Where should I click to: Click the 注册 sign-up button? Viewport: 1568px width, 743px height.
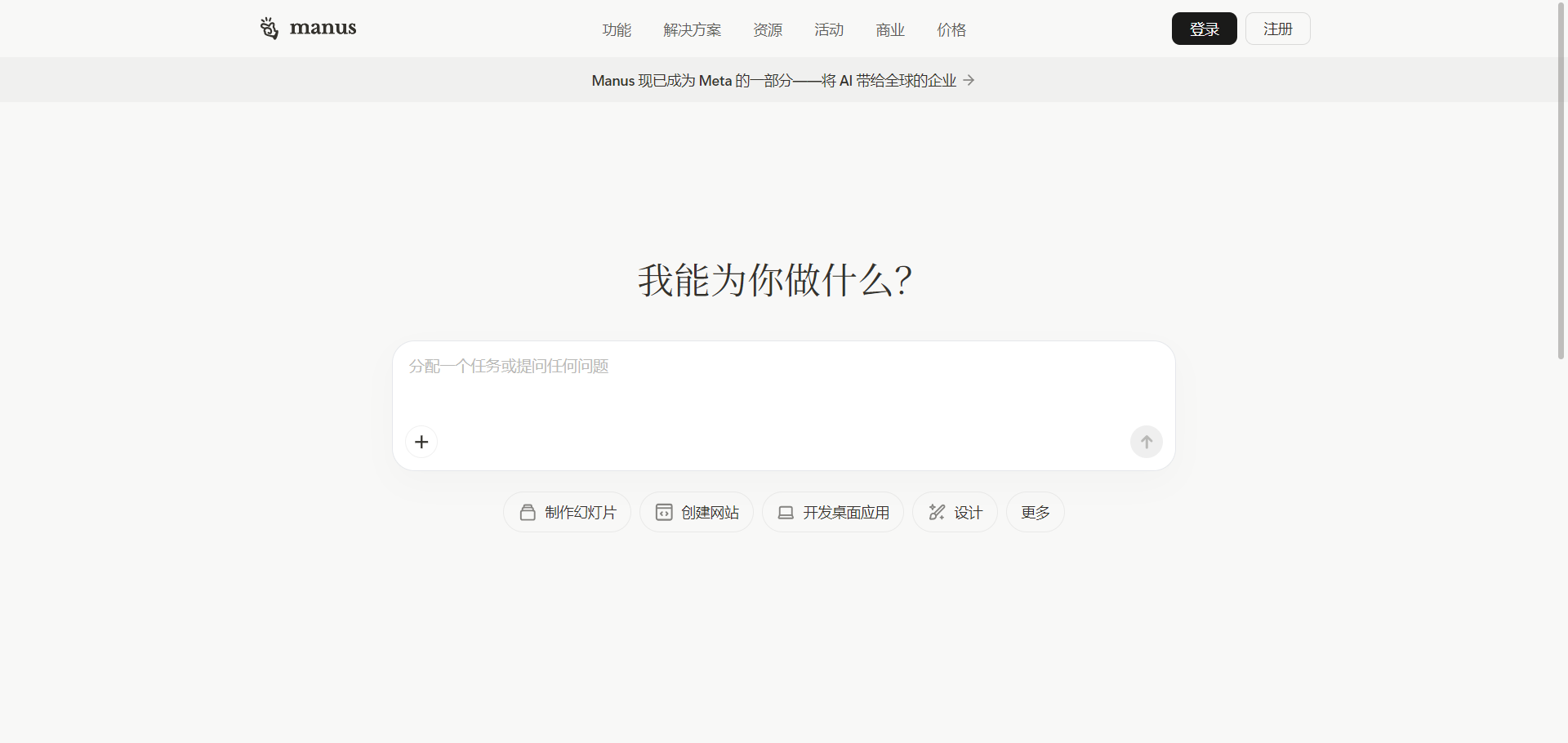point(1277,29)
